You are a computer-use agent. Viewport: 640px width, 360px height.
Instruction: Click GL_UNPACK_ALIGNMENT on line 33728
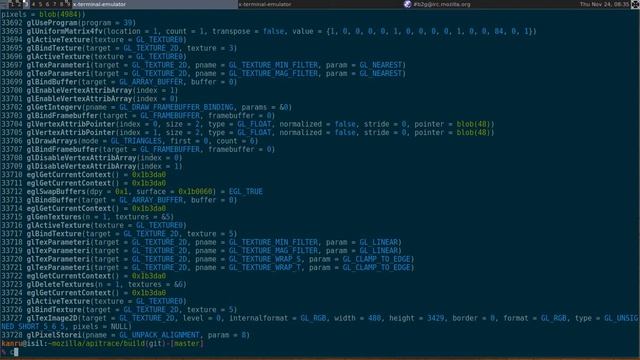[159, 335]
